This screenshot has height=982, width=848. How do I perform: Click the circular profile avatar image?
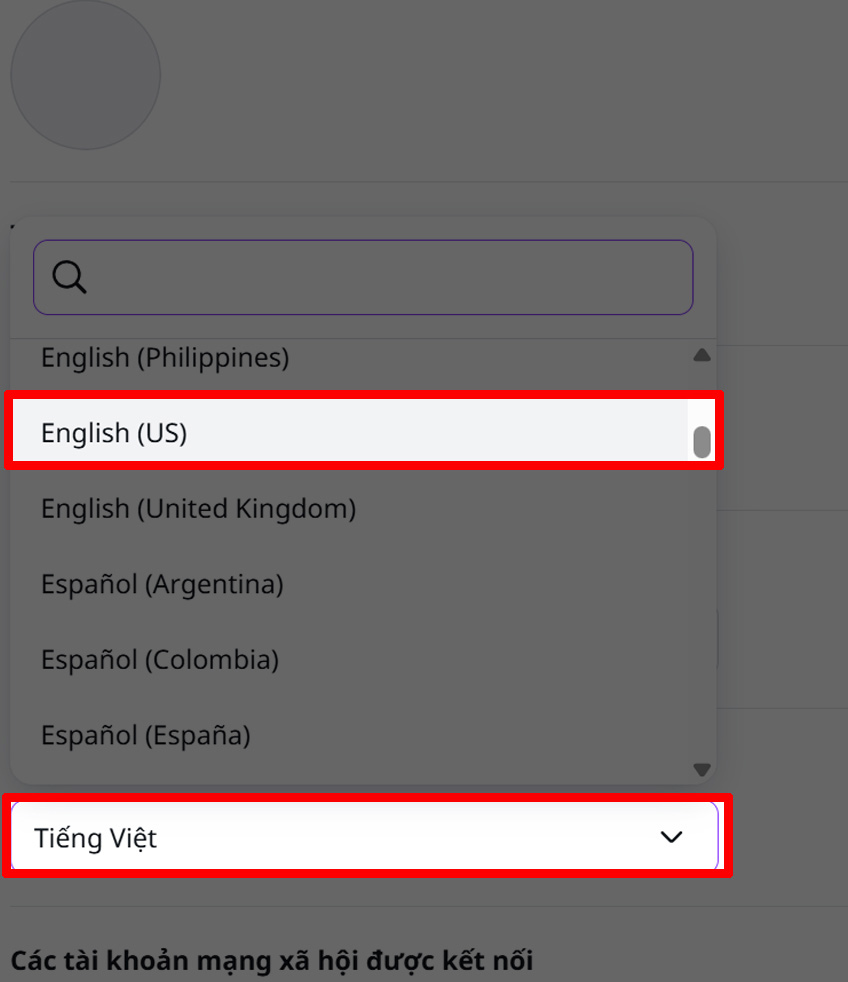click(85, 75)
